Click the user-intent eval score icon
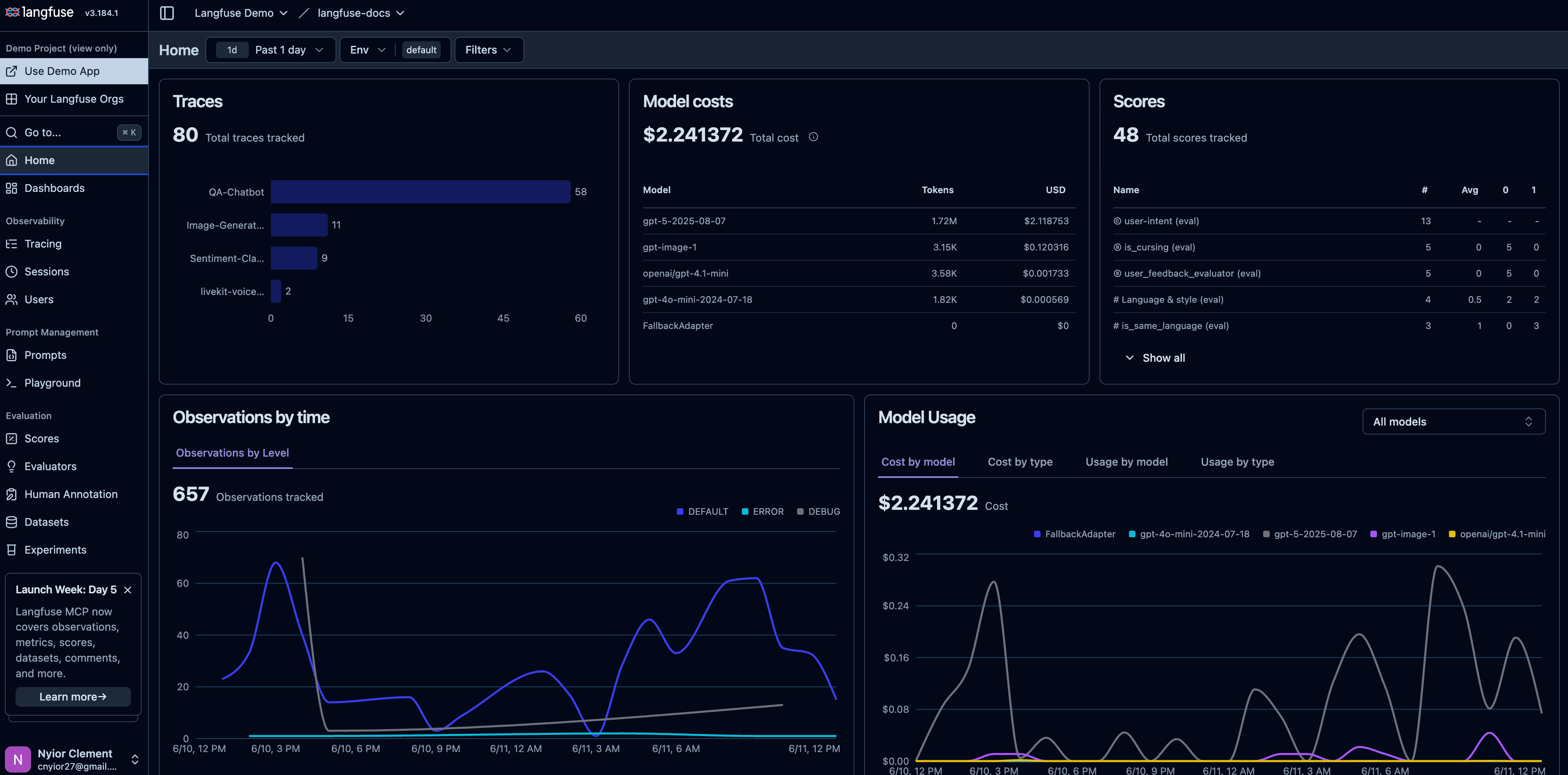 [1117, 221]
